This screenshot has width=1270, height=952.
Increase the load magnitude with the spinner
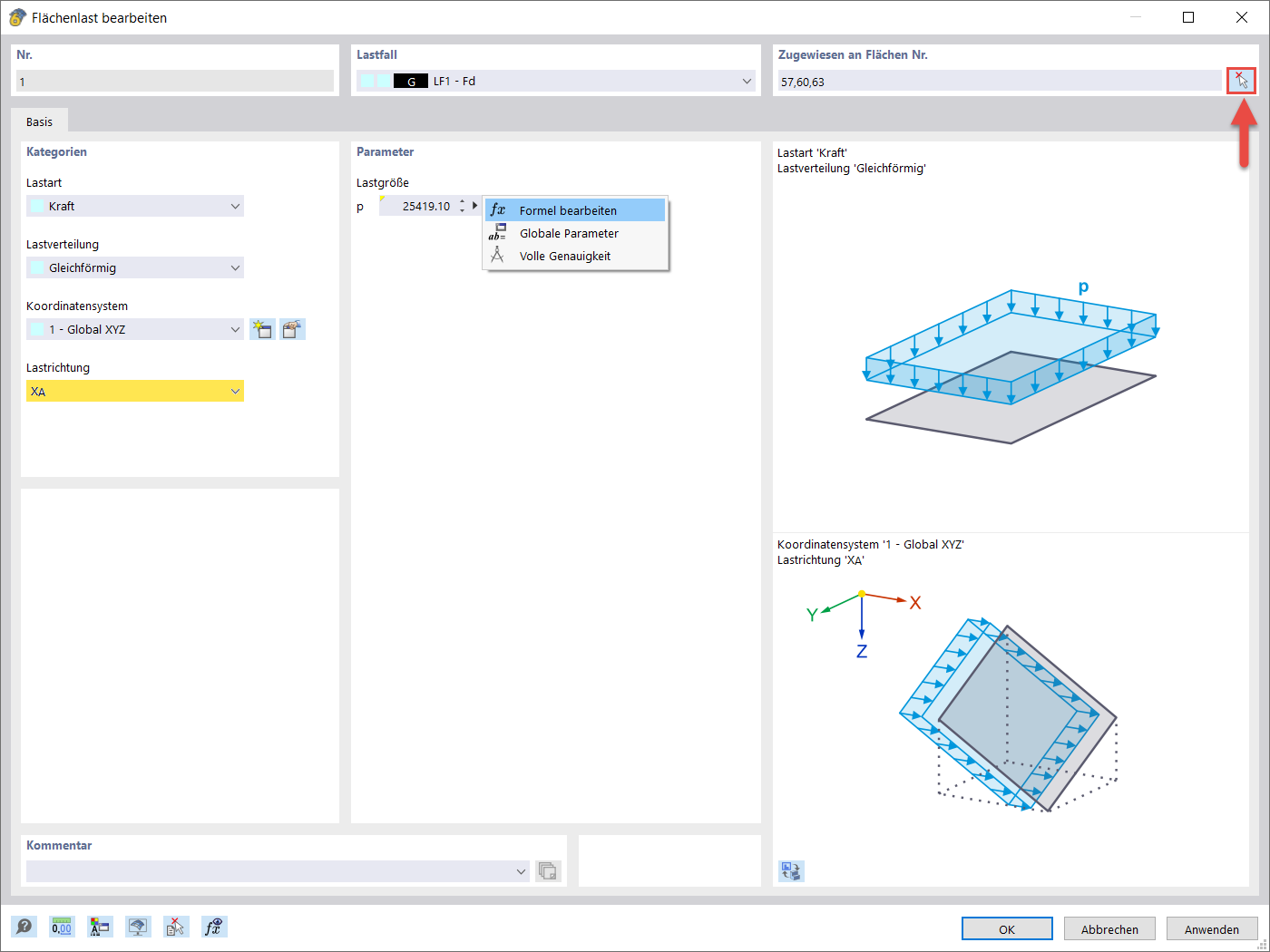(x=463, y=201)
